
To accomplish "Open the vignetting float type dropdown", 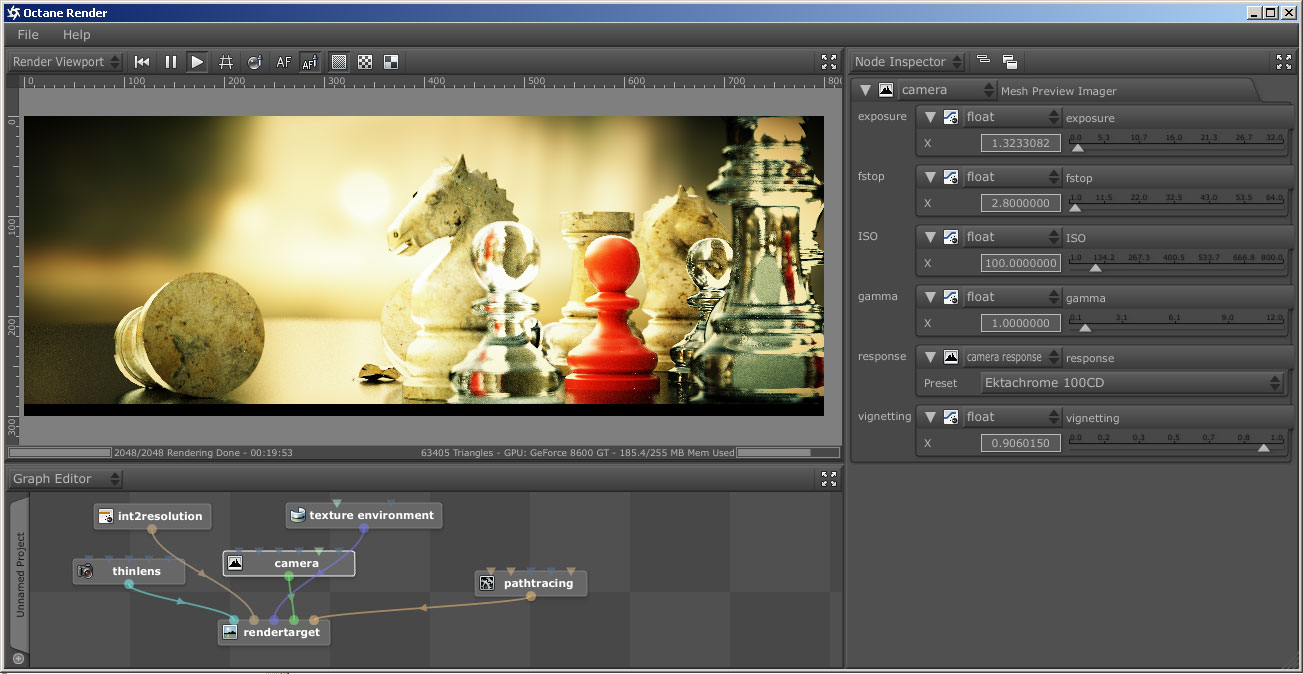I will [1010, 417].
